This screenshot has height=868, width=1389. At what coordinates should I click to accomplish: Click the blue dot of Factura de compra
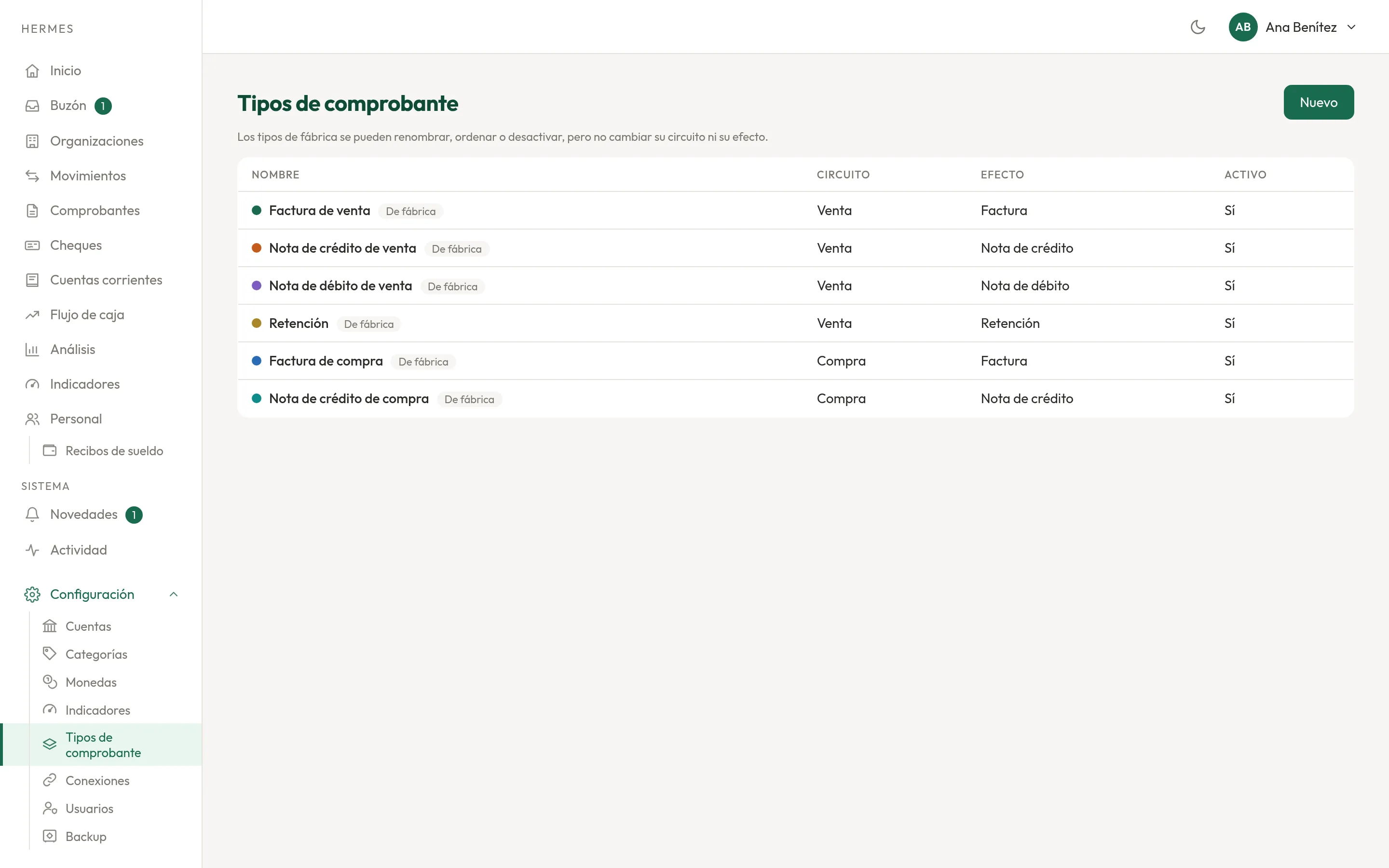[257, 361]
